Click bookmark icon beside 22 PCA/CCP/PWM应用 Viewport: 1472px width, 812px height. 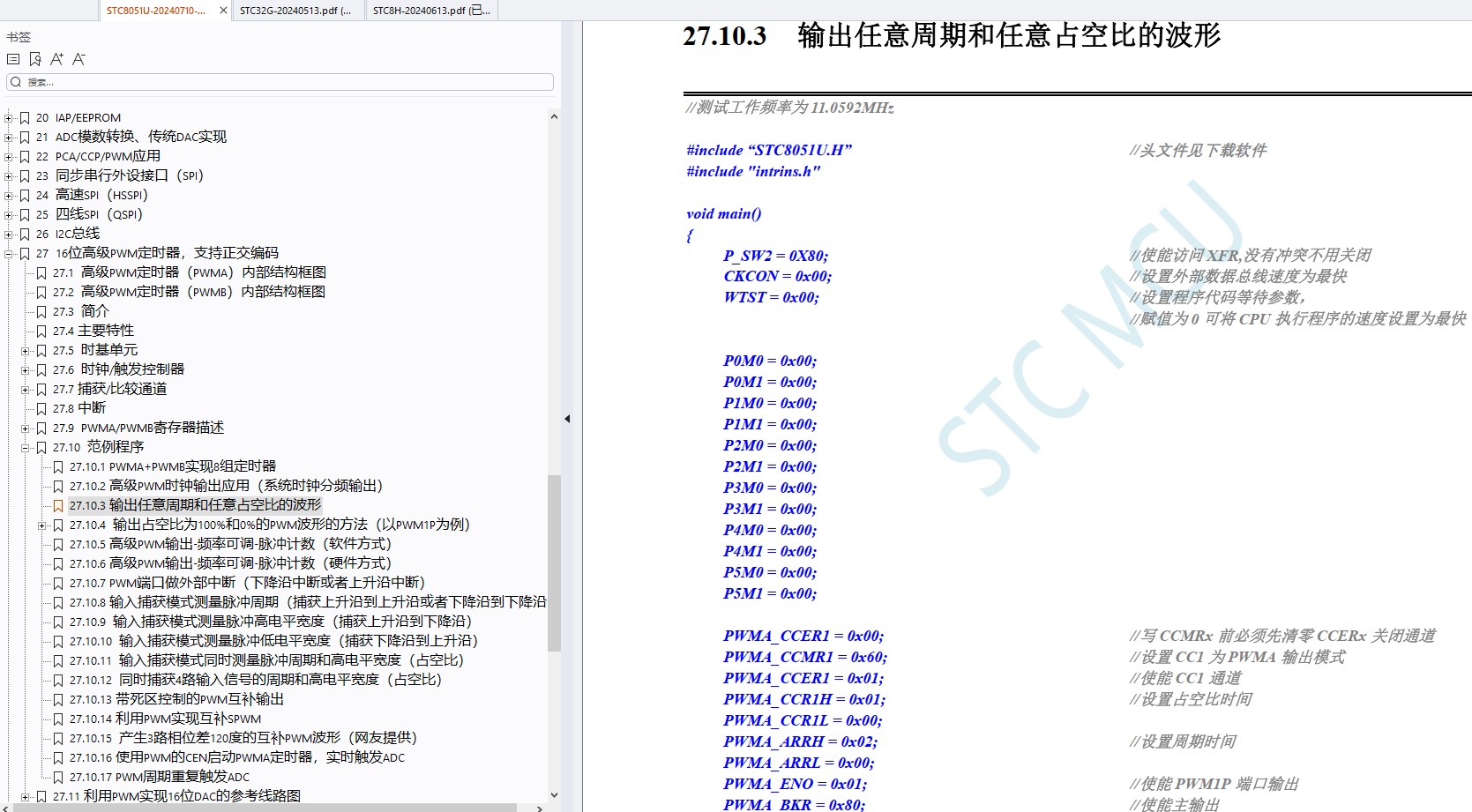point(25,157)
